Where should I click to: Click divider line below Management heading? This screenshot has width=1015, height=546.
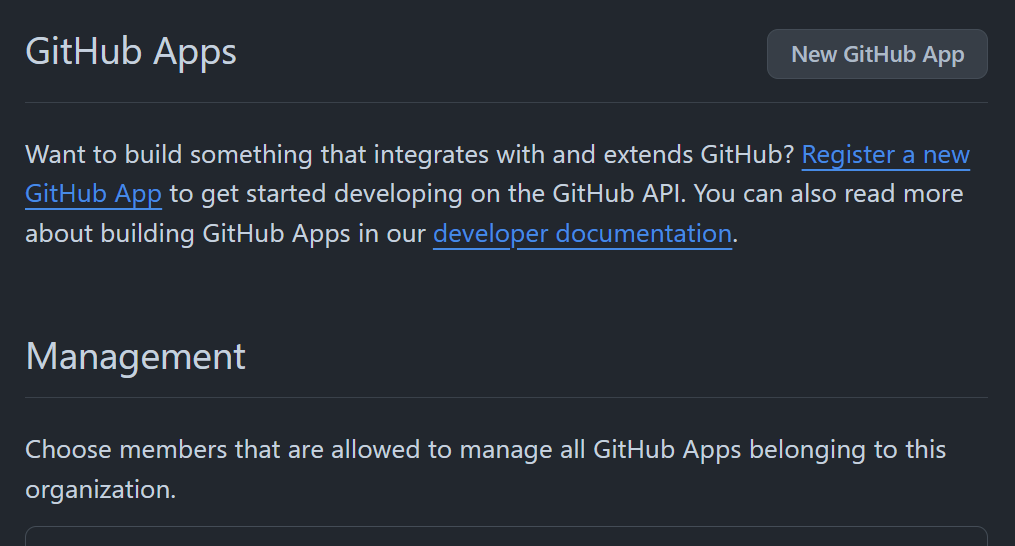(x=506, y=397)
